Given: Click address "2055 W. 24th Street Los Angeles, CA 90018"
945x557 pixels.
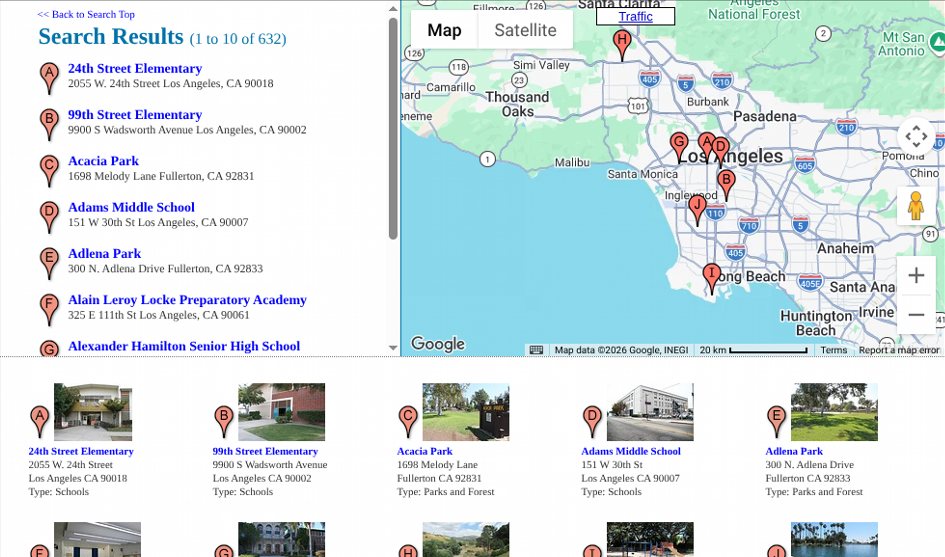Looking at the screenshot, I should [171, 84].
